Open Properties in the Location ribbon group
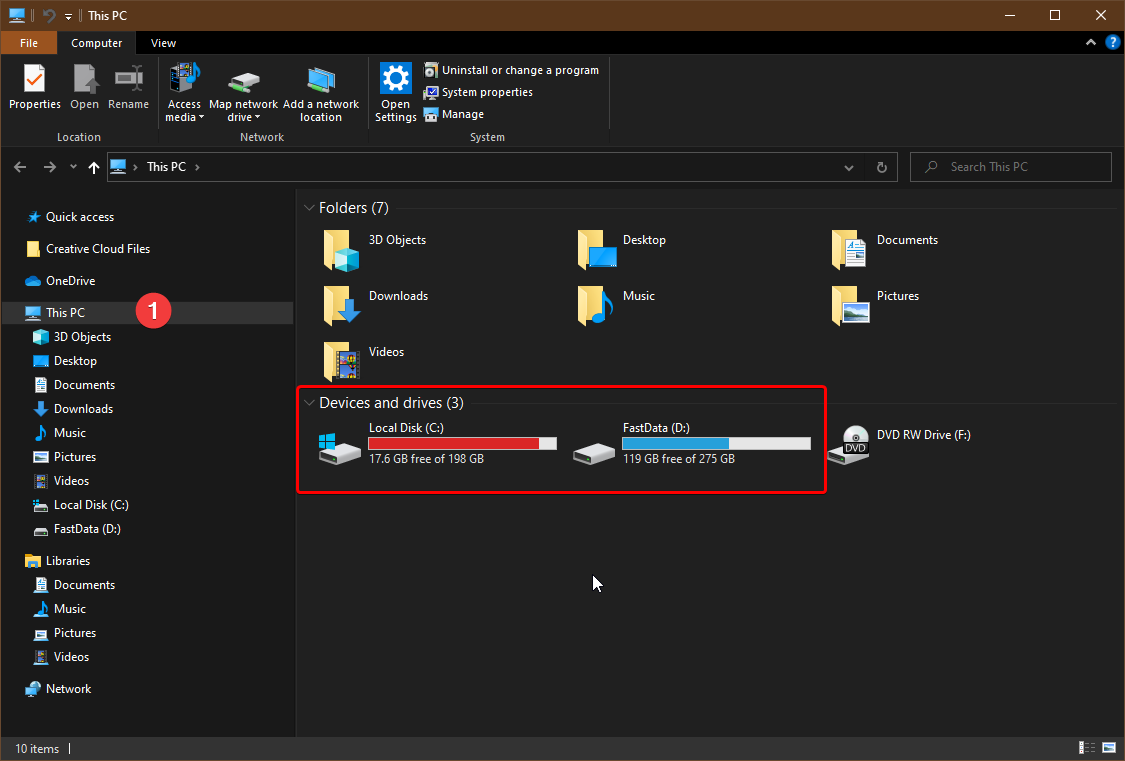Screen dimensions: 1125x761 tap(34, 87)
